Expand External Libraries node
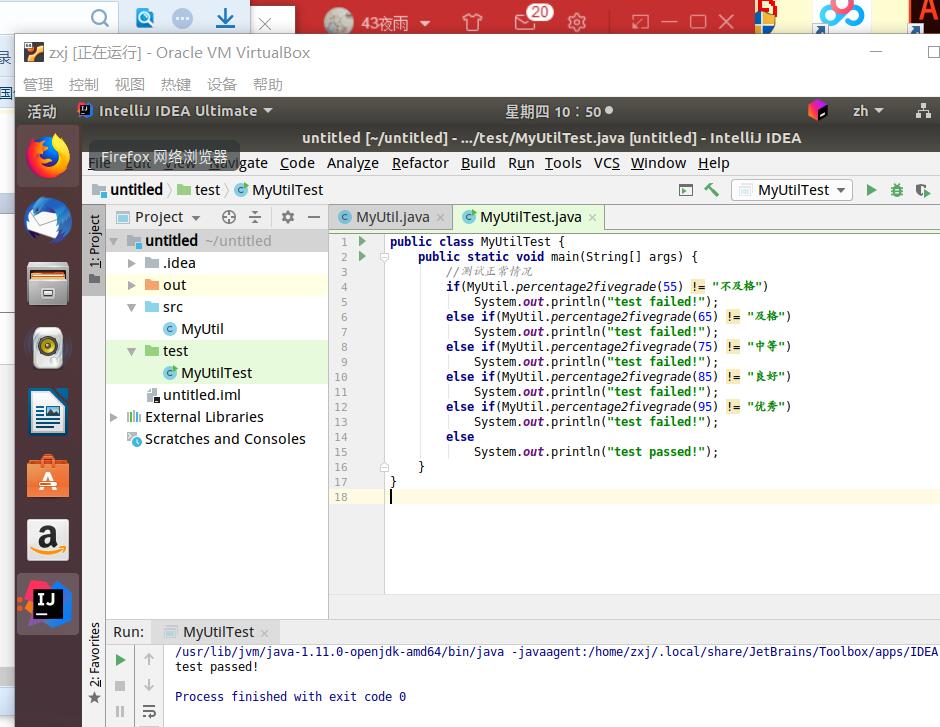Screen dimensions: 940x727 pyautogui.click(x=114, y=417)
